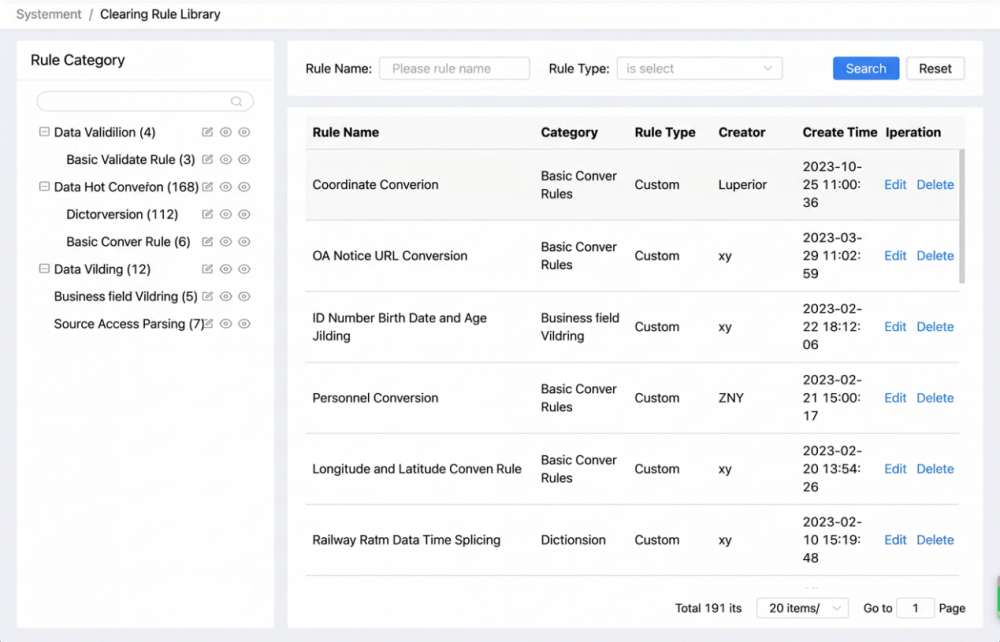This screenshot has height=642, width=1000.
Task: Click the edit icon for Basic Validate Rule (3)
Action: [x=207, y=159]
